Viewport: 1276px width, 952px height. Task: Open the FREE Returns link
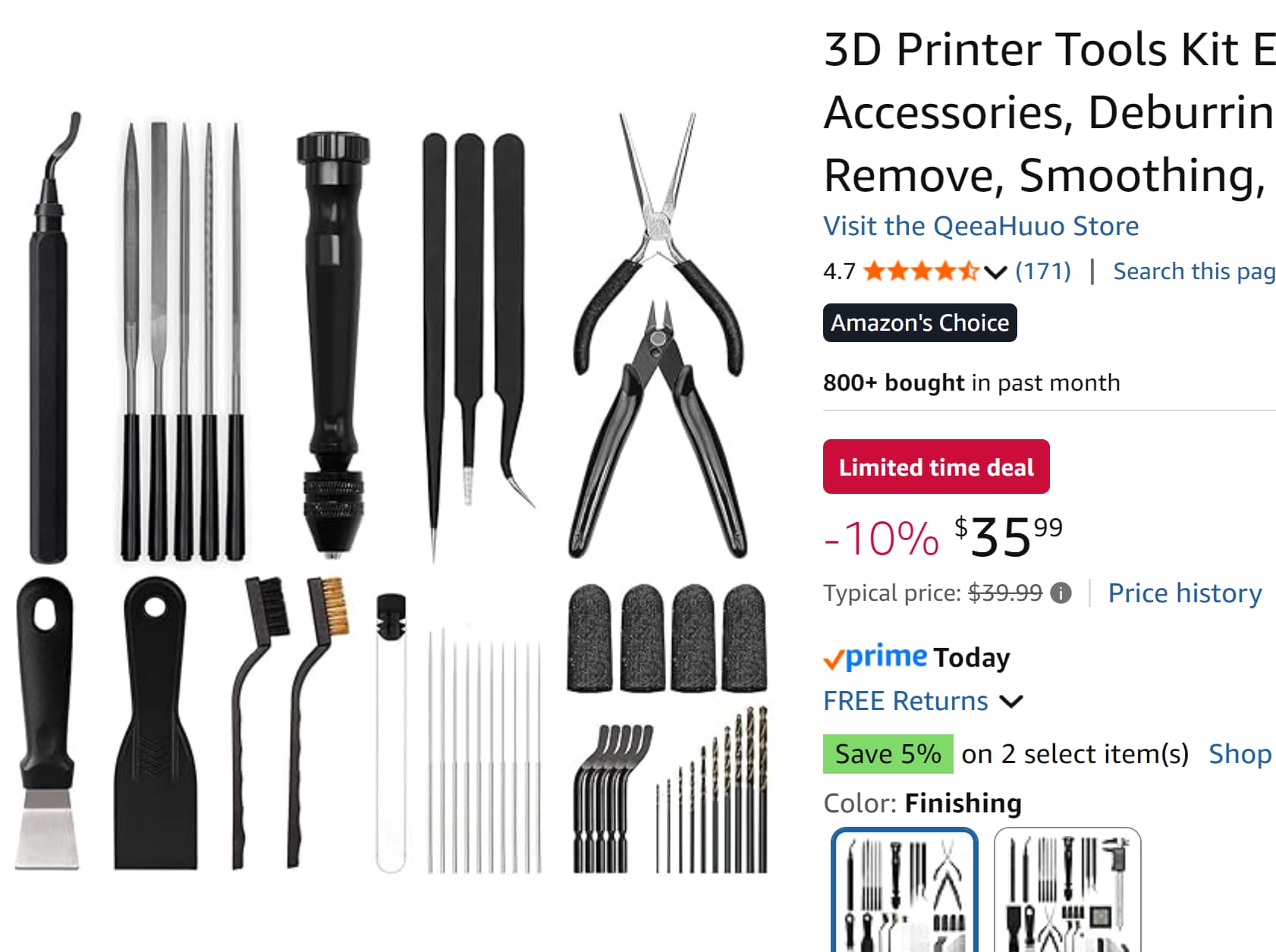pyautogui.click(x=906, y=701)
